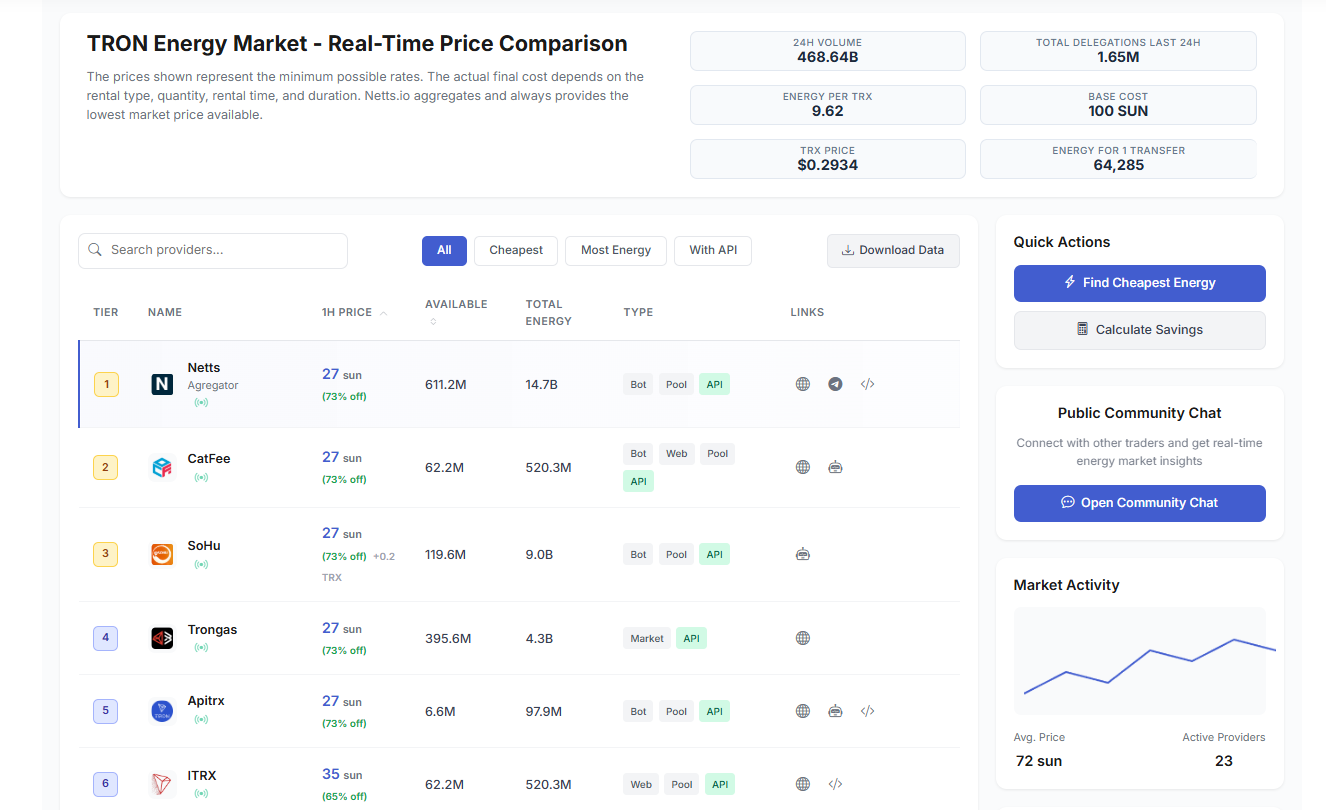1326x810 pixels.
Task: Select the All filter
Action: tap(444, 250)
